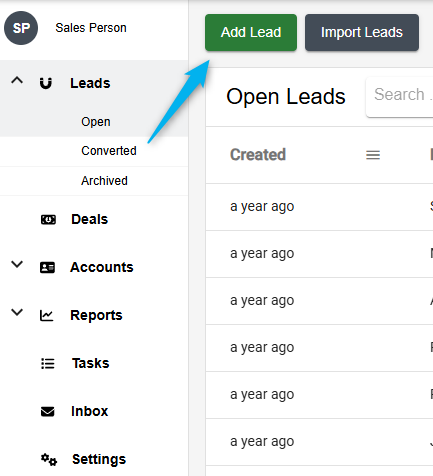The width and height of the screenshot is (433, 476).
Task: Select the first 'a year ago' lead row
Action: pos(319,207)
